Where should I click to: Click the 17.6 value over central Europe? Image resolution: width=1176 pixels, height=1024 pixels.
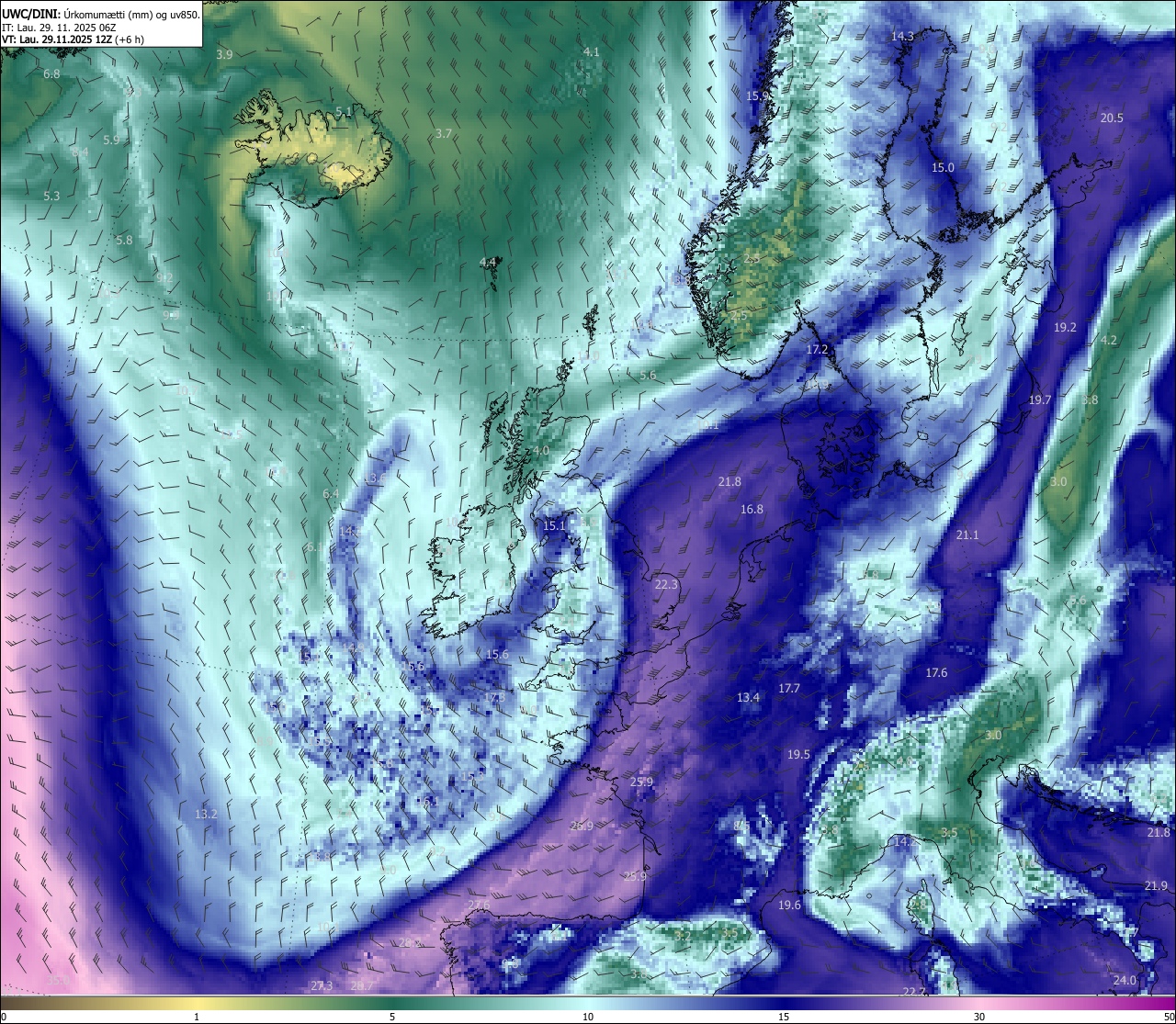pyautogui.click(x=936, y=672)
